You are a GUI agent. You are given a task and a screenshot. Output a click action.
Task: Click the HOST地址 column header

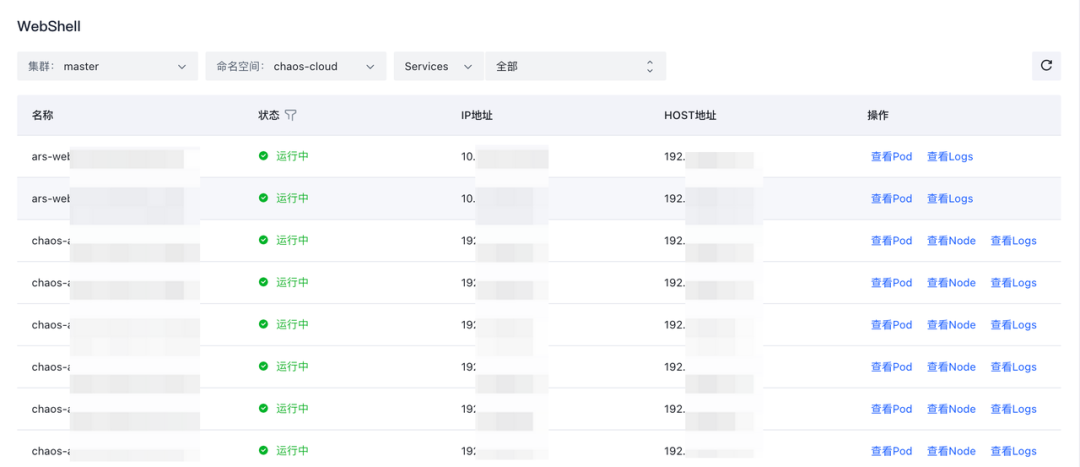690,115
